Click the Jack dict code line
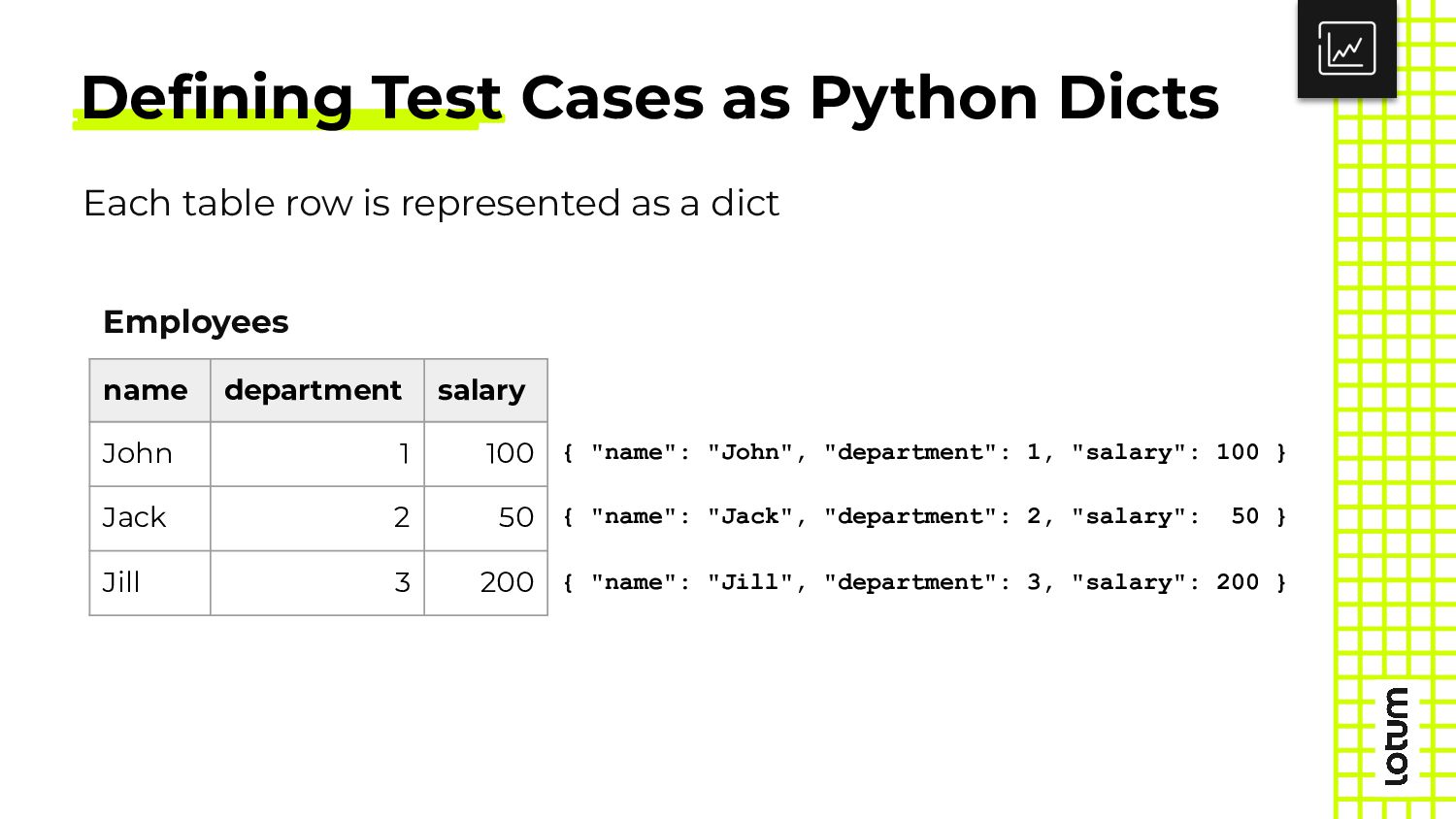1456x819 pixels. coord(924,516)
